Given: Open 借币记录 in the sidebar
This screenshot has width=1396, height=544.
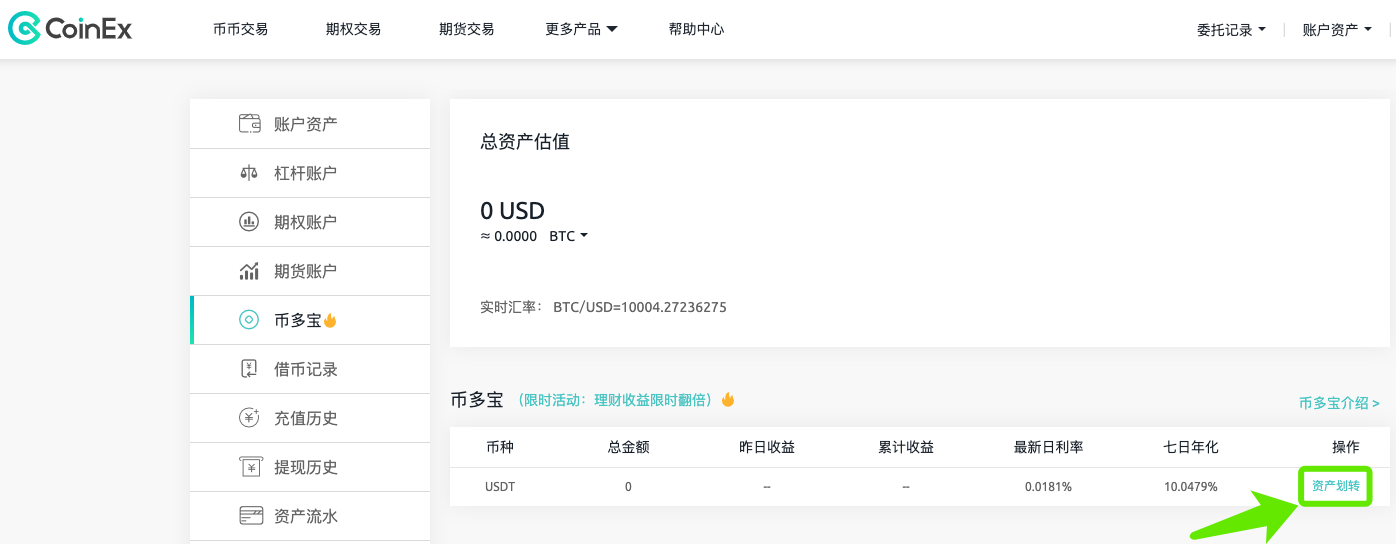Looking at the screenshot, I should (x=310, y=369).
